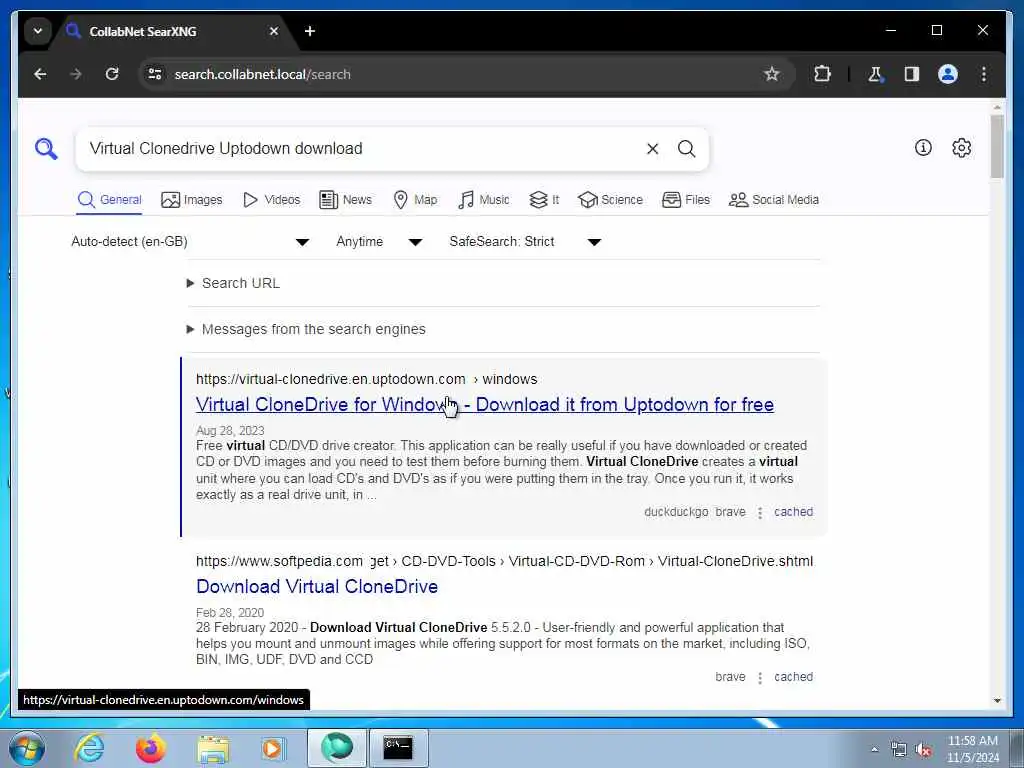Open the Chrome Labs flask icon
Image resolution: width=1024 pixels, height=768 pixels.
(x=875, y=74)
